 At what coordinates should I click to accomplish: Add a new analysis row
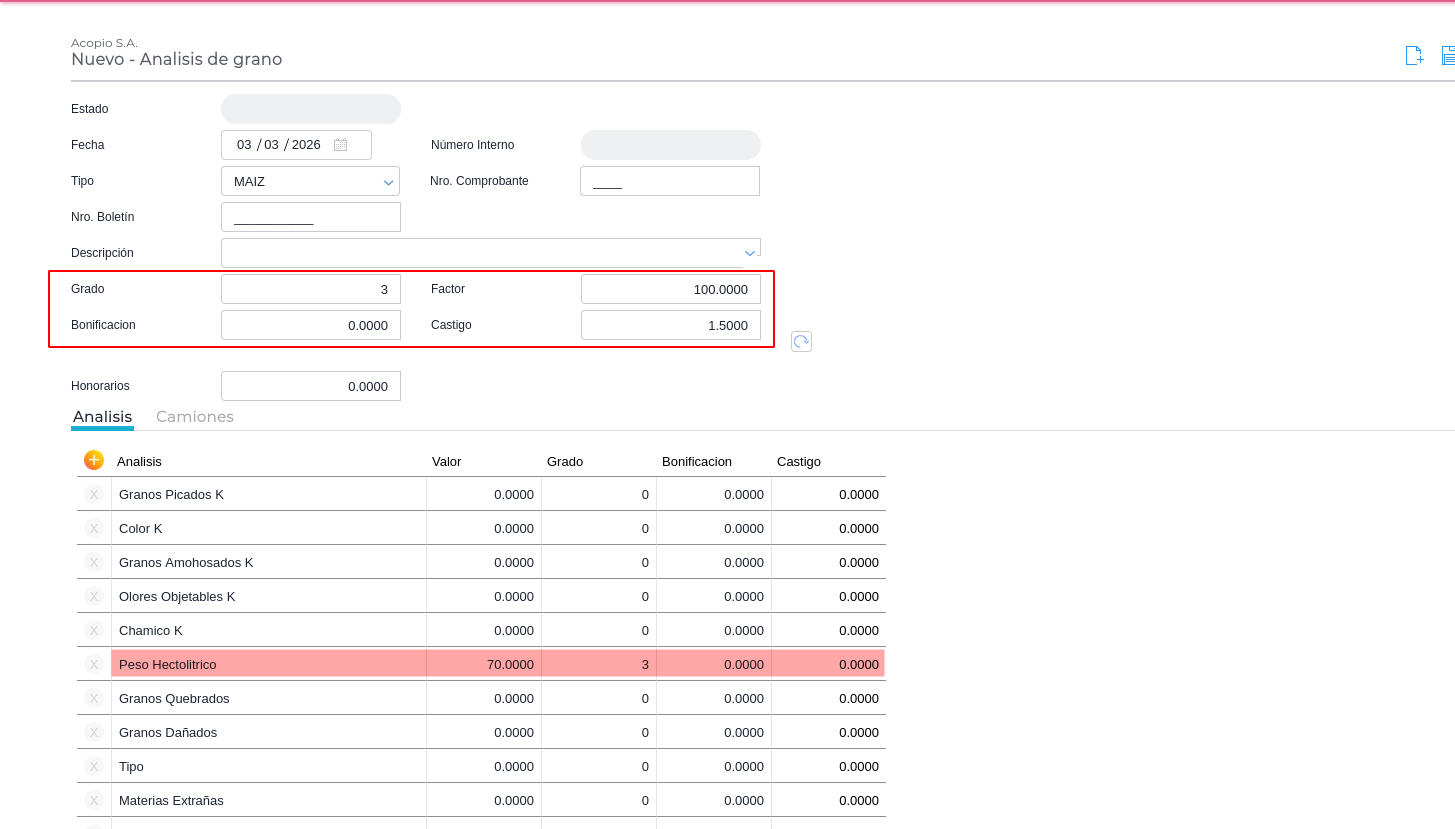(x=94, y=460)
